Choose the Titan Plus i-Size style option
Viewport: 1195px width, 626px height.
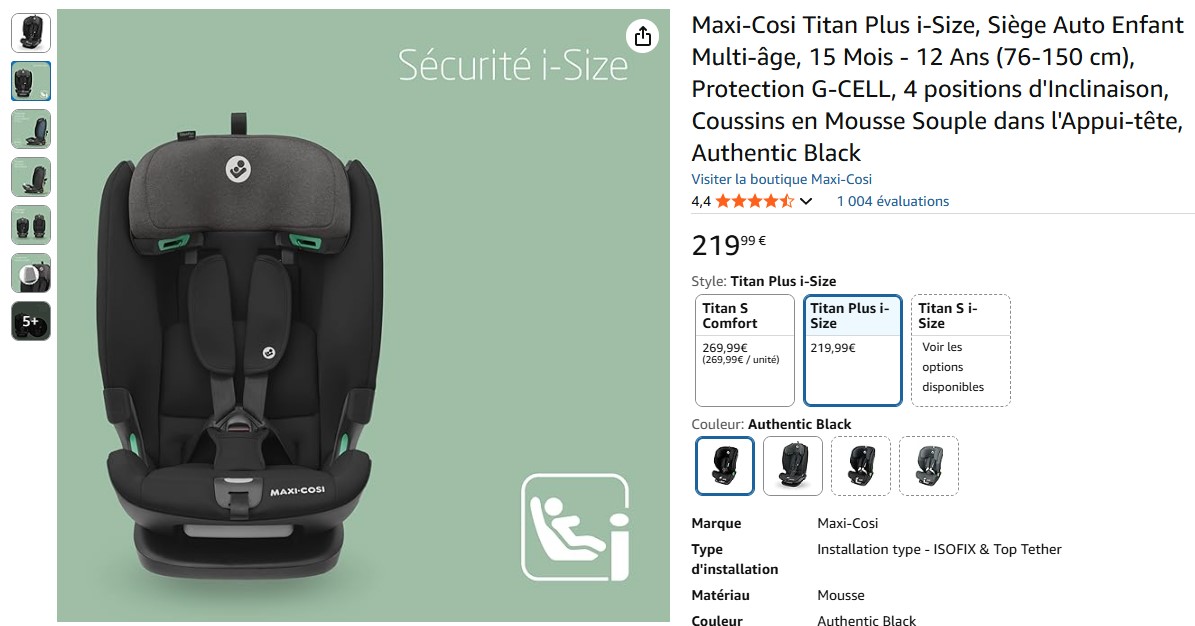click(852, 349)
